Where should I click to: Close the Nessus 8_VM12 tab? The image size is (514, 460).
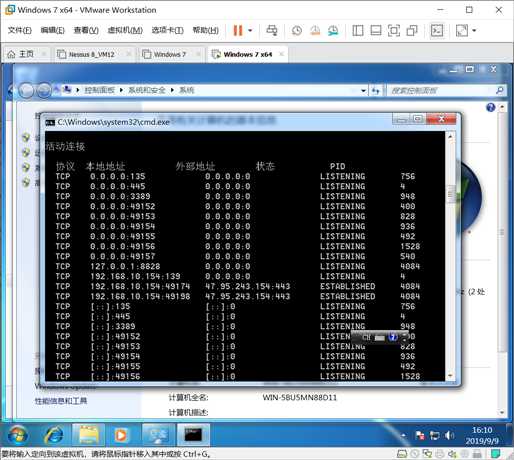point(129,54)
